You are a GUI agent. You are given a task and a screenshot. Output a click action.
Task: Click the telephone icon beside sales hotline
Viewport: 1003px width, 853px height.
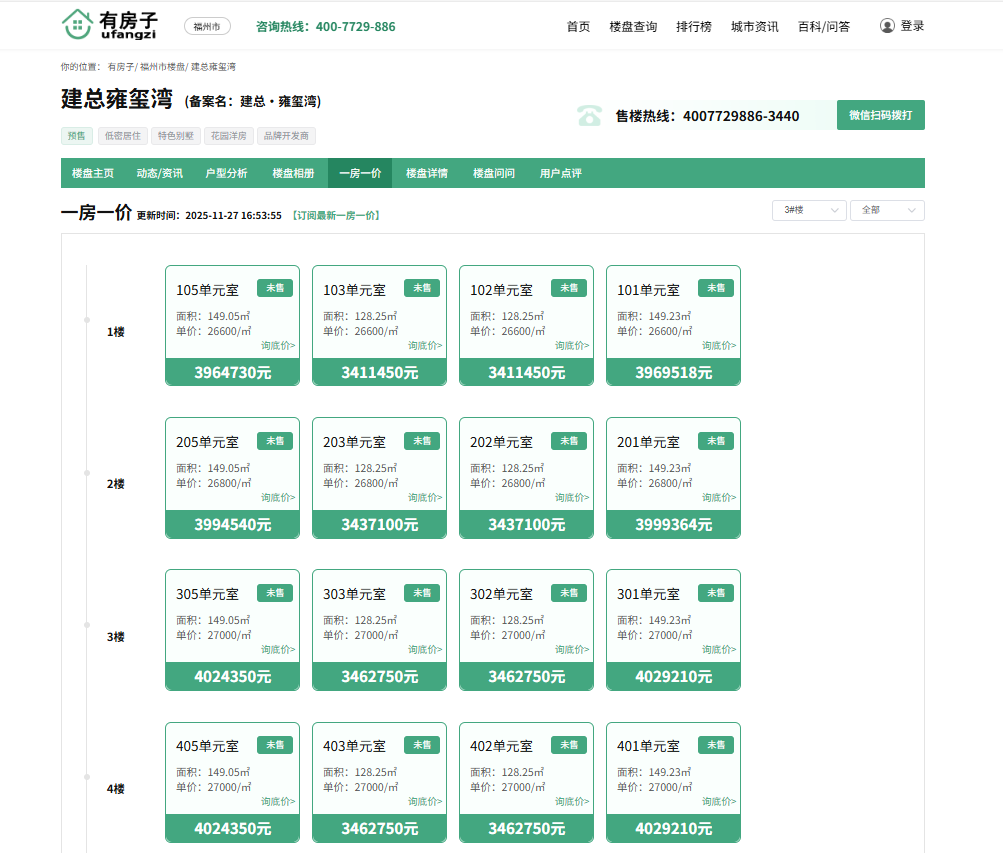(589, 116)
